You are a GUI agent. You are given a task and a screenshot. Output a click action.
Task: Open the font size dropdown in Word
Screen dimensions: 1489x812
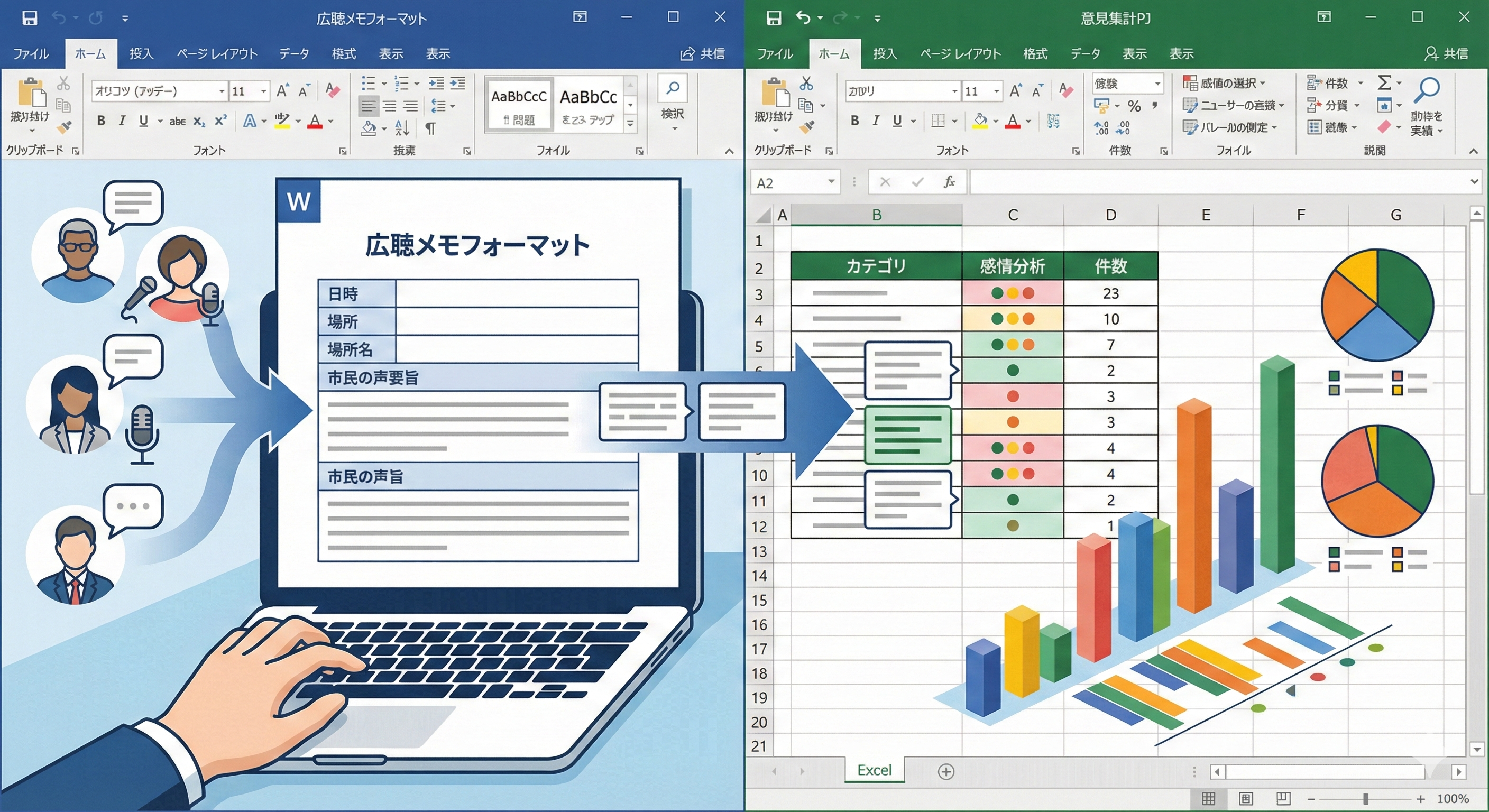click(264, 91)
